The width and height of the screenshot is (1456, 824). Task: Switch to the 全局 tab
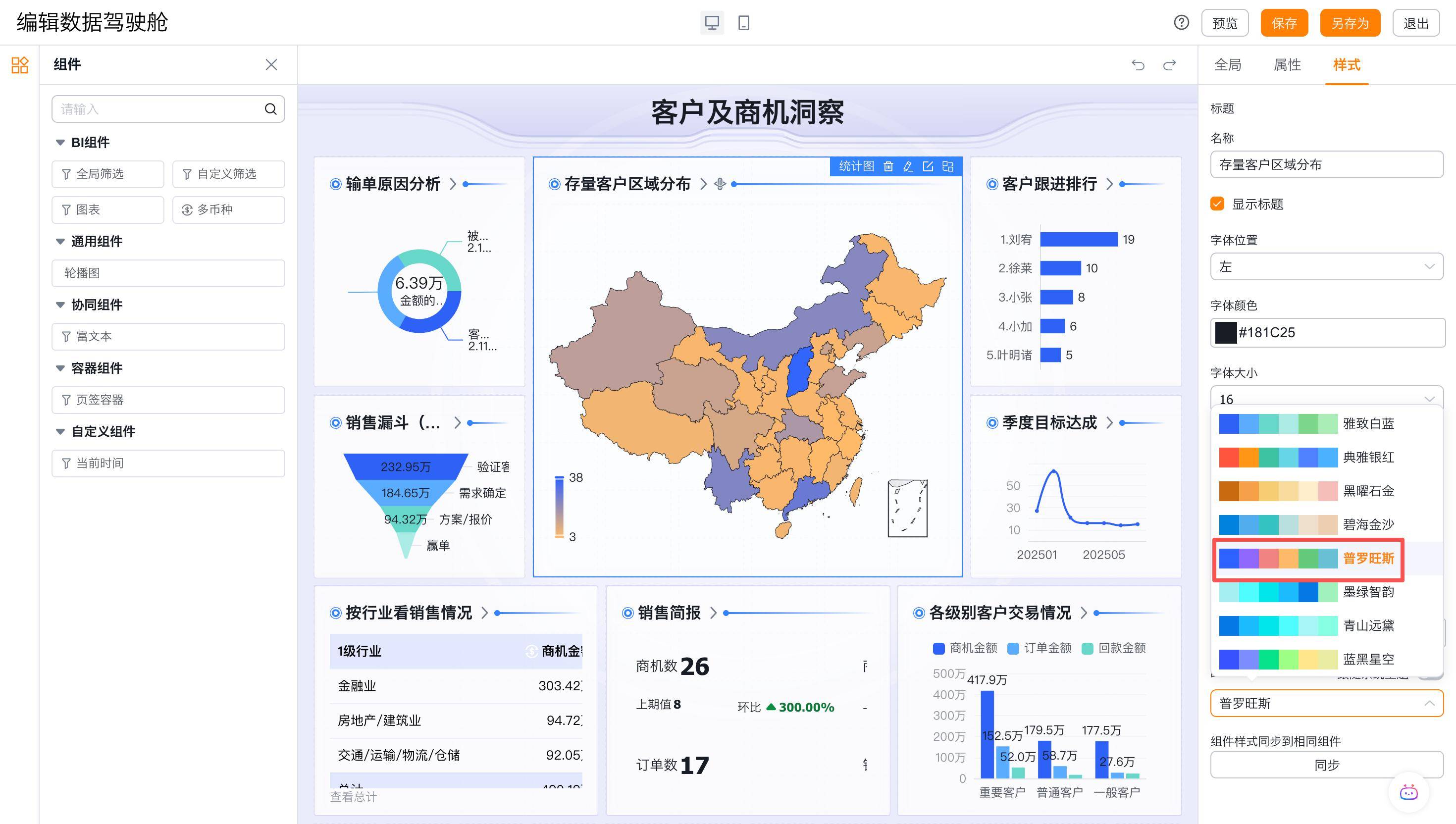(x=1228, y=65)
